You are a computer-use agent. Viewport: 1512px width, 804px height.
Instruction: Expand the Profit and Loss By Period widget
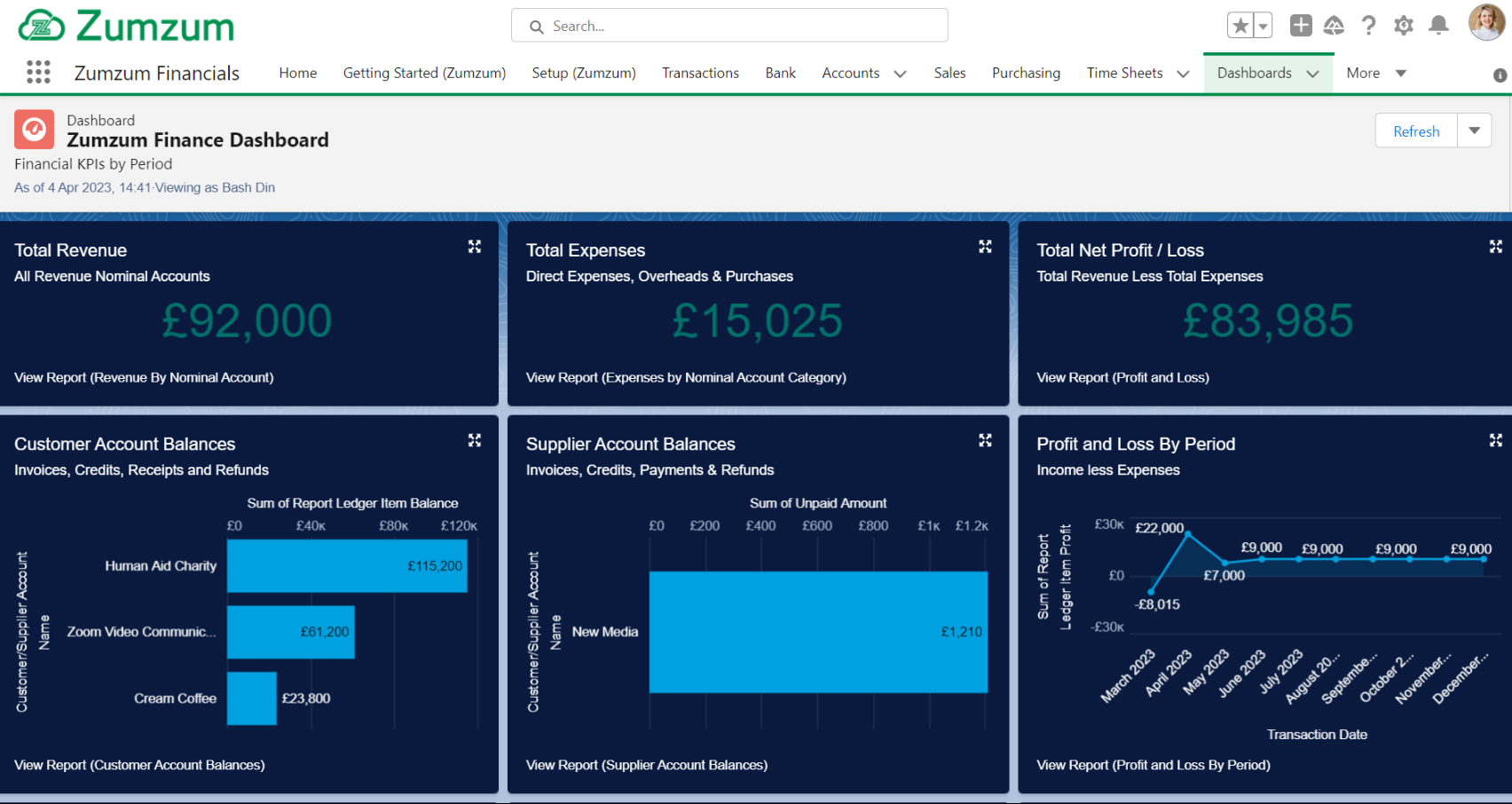pos(1495,440)
